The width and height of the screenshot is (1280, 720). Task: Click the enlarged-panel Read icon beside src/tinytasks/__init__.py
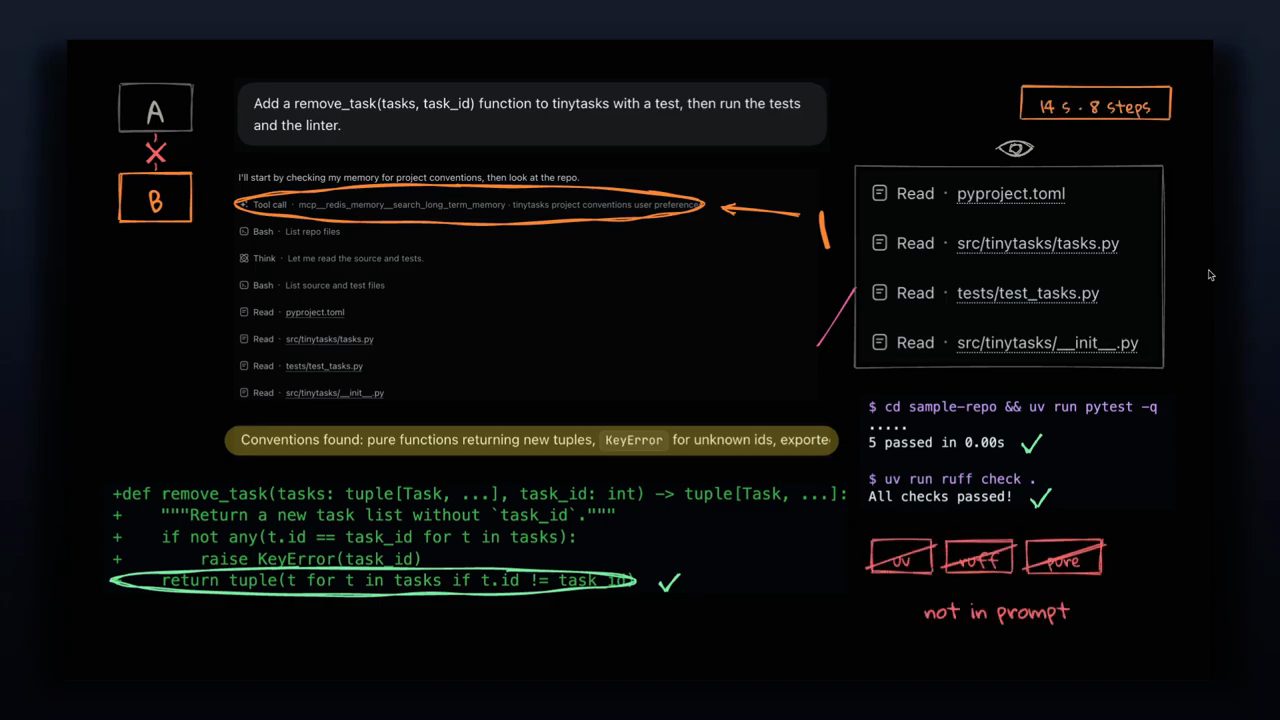click(x=880, y=342)
